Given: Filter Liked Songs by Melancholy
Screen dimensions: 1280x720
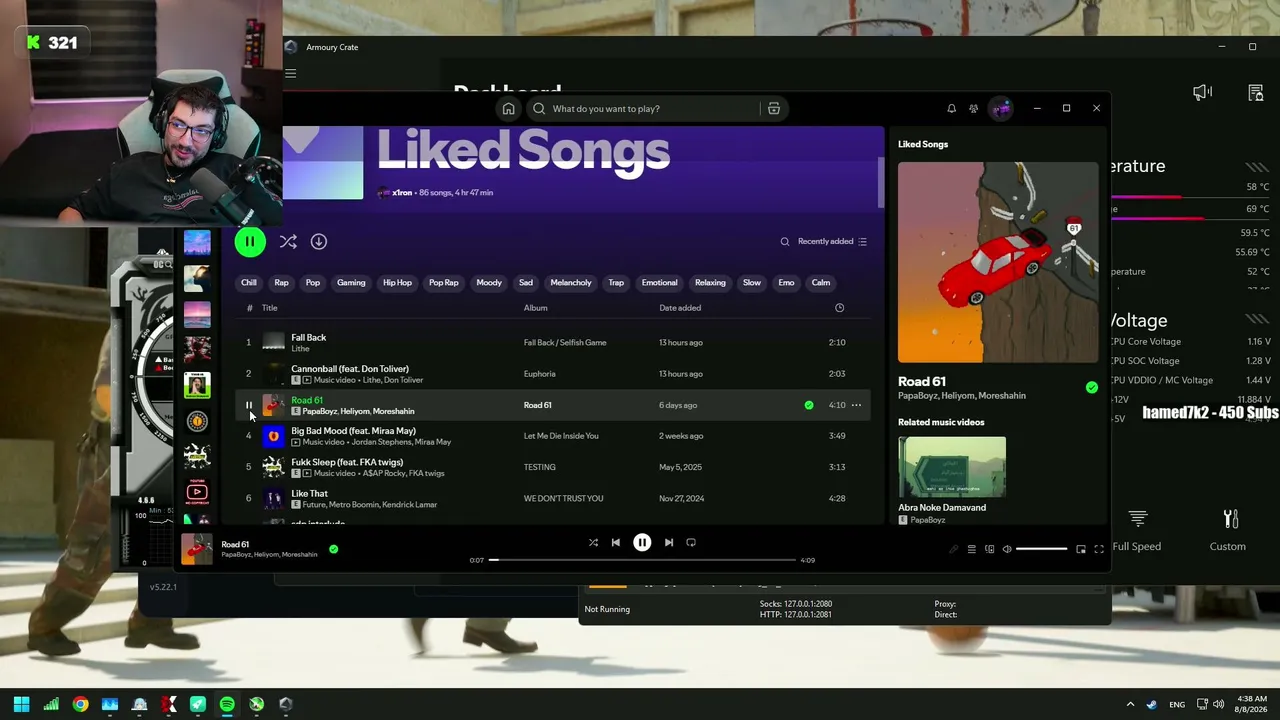Looking at the screenshot, I should point(571,282).
